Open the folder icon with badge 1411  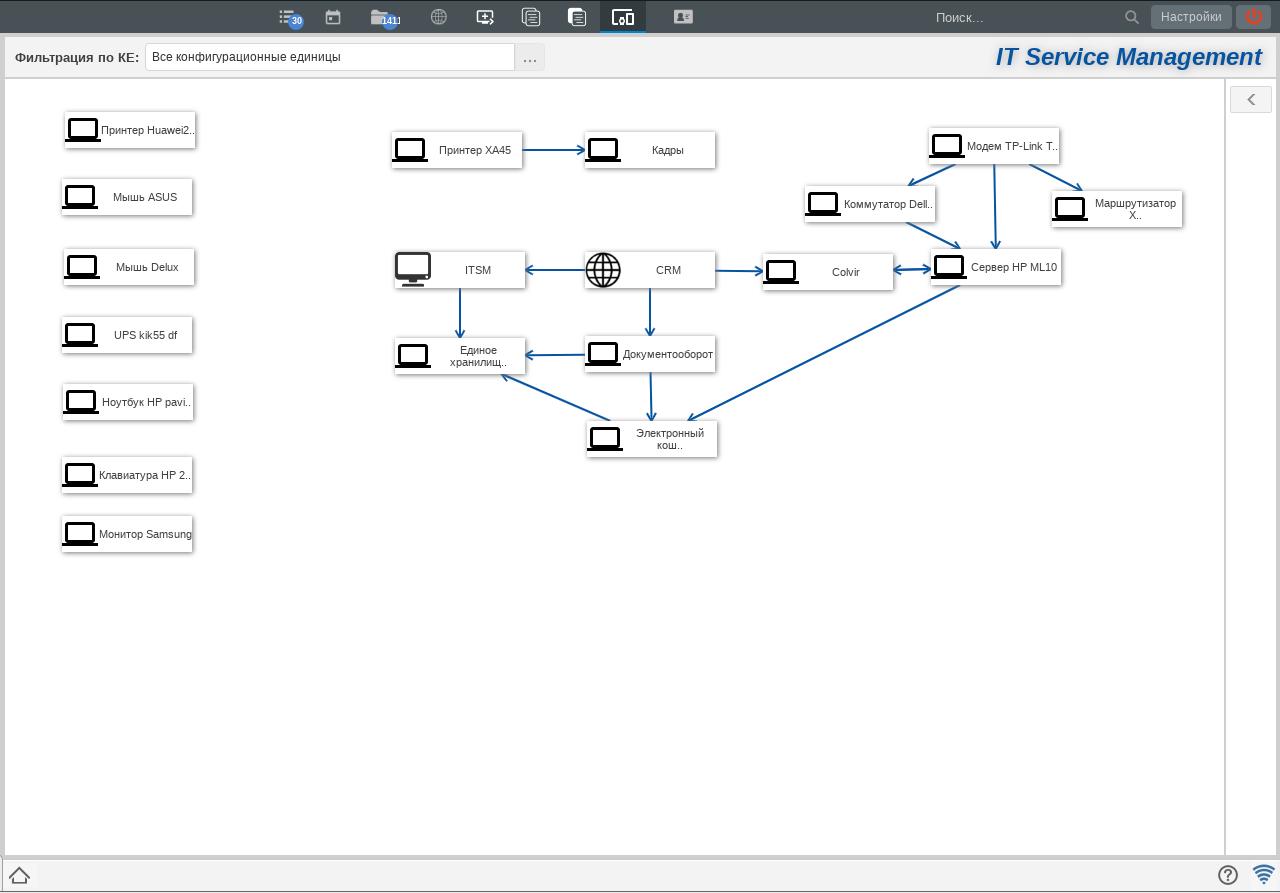[385, 17]
